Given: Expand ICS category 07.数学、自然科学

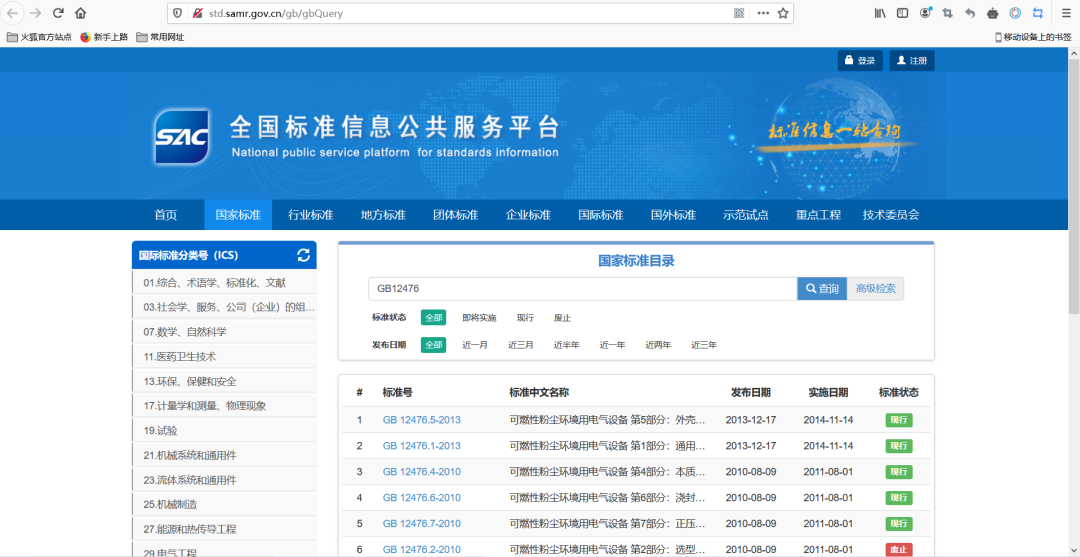Looking at the screenshot, I should [225, 332].
